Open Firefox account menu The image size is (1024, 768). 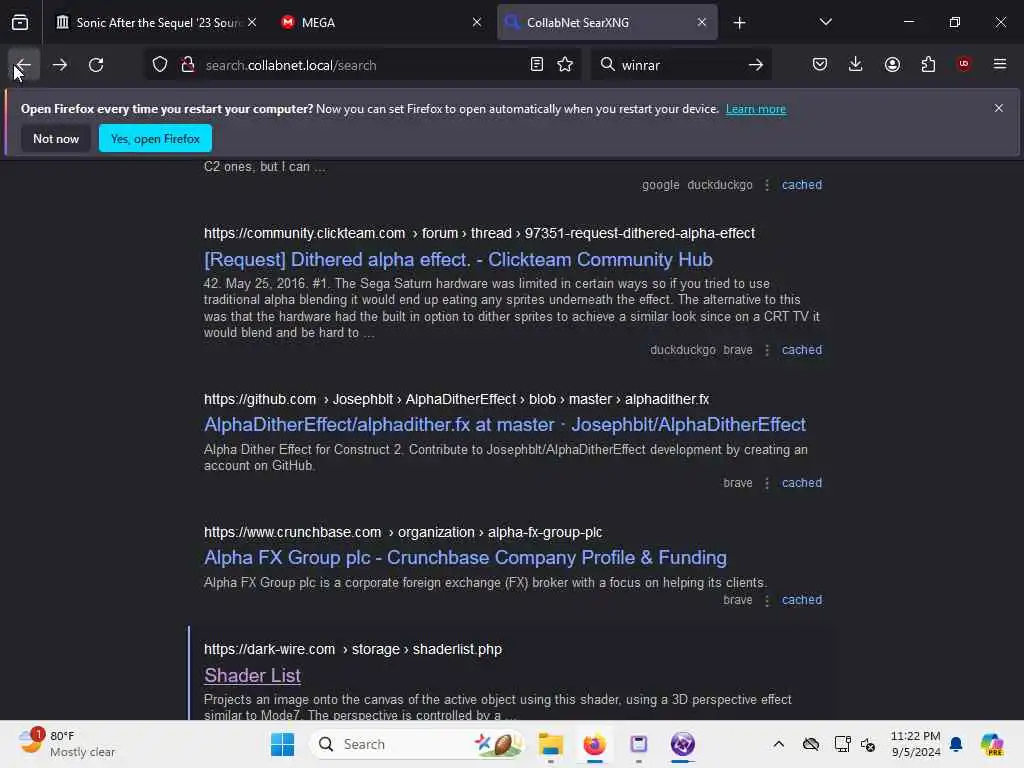point(892,65)
